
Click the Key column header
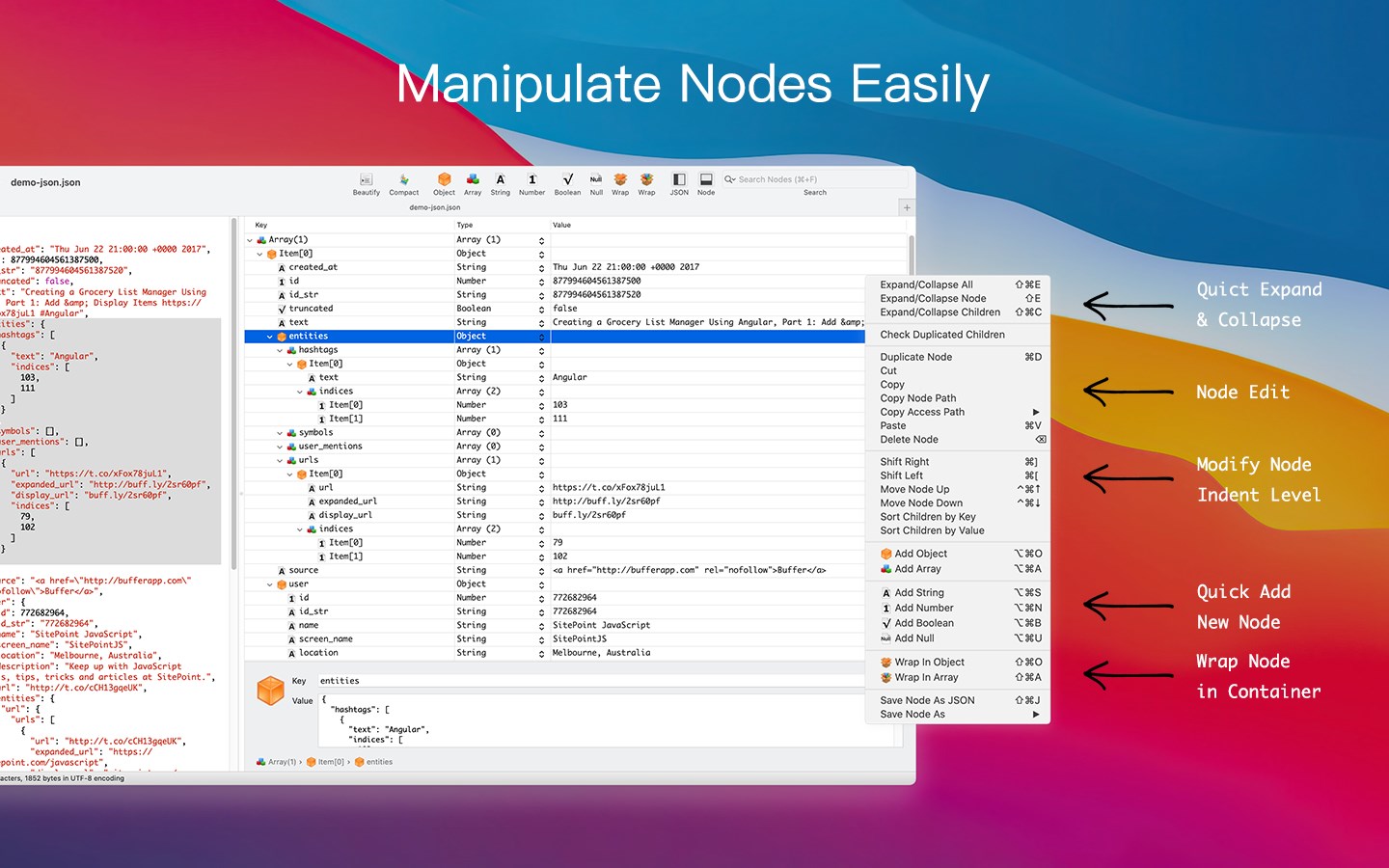tap(349, 225)
